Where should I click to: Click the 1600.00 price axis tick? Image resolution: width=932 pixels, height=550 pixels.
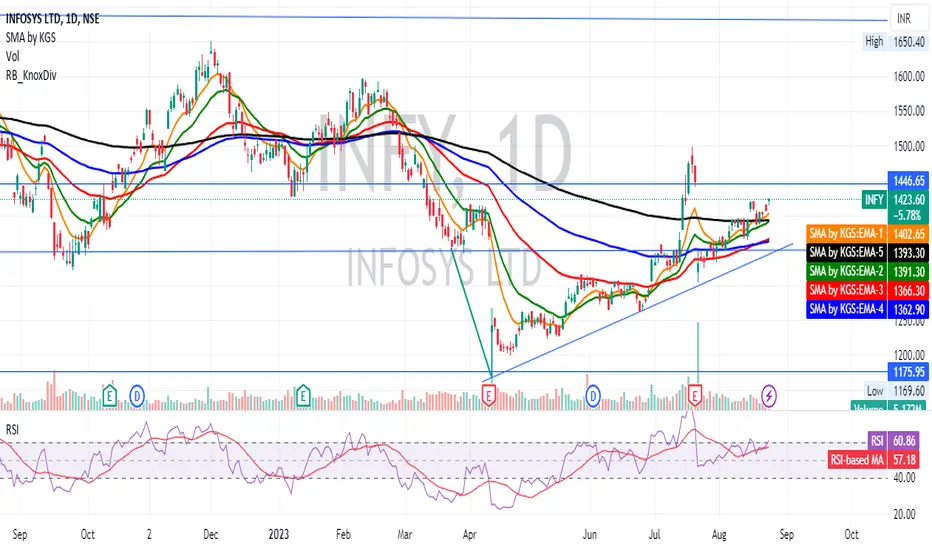coord(909,76)
